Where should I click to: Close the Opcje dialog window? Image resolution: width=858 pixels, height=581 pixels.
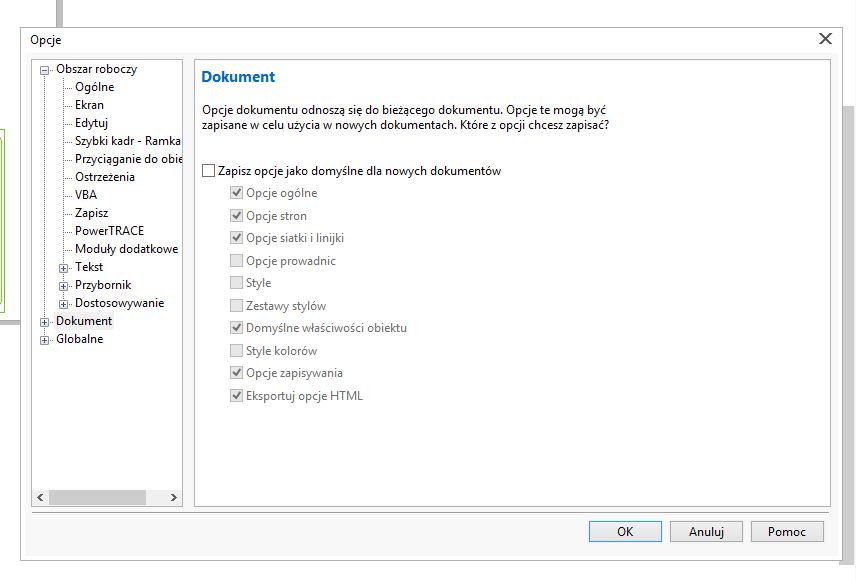(825, 39)
